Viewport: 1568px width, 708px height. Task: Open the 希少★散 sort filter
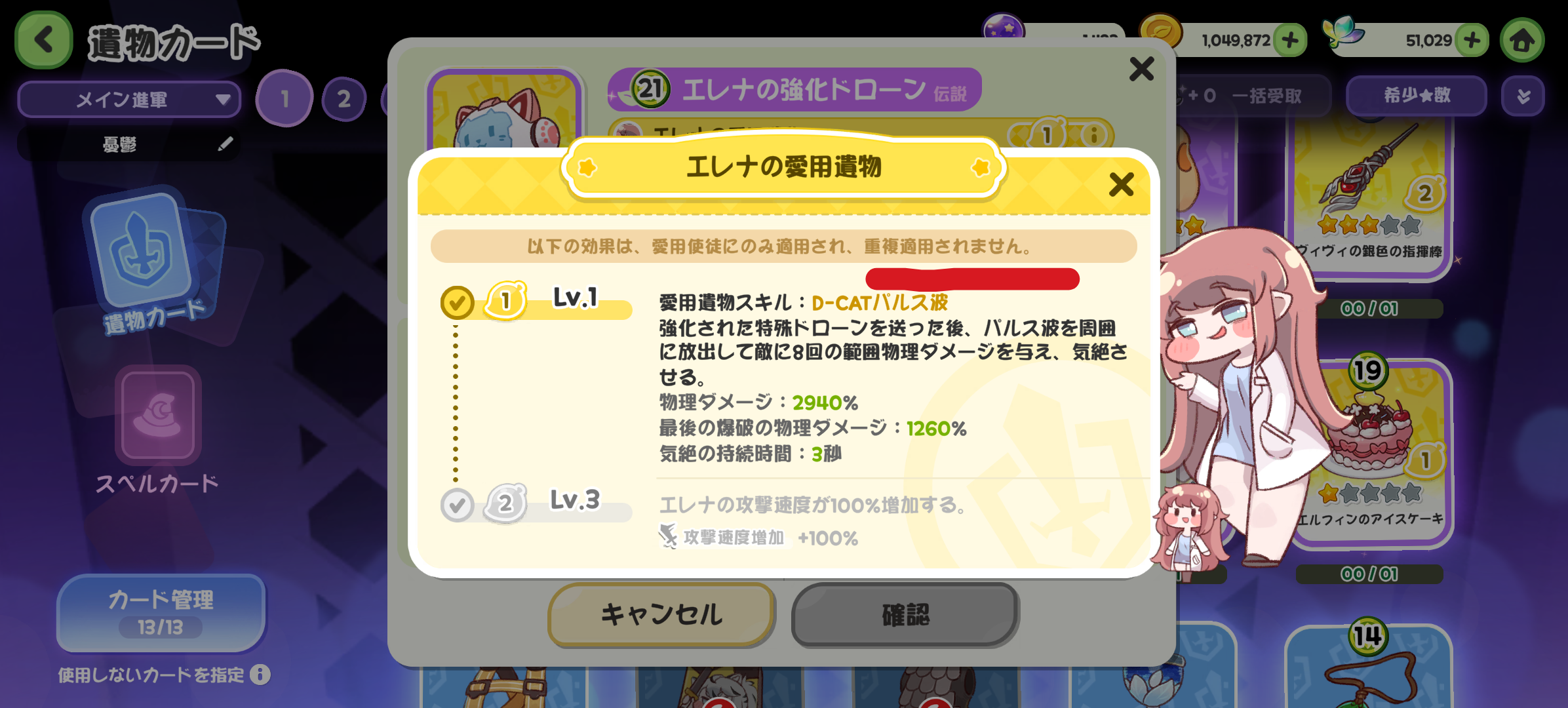pyautogui.click(x=1417, y=96)
